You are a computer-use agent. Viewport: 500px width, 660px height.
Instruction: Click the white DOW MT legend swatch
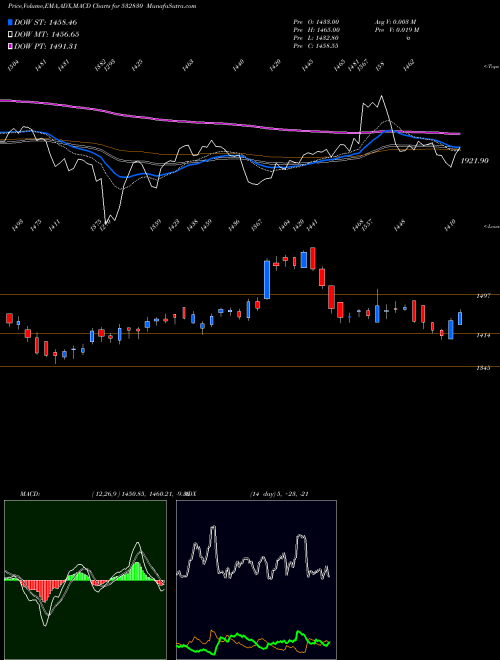(x=11, y=34)
